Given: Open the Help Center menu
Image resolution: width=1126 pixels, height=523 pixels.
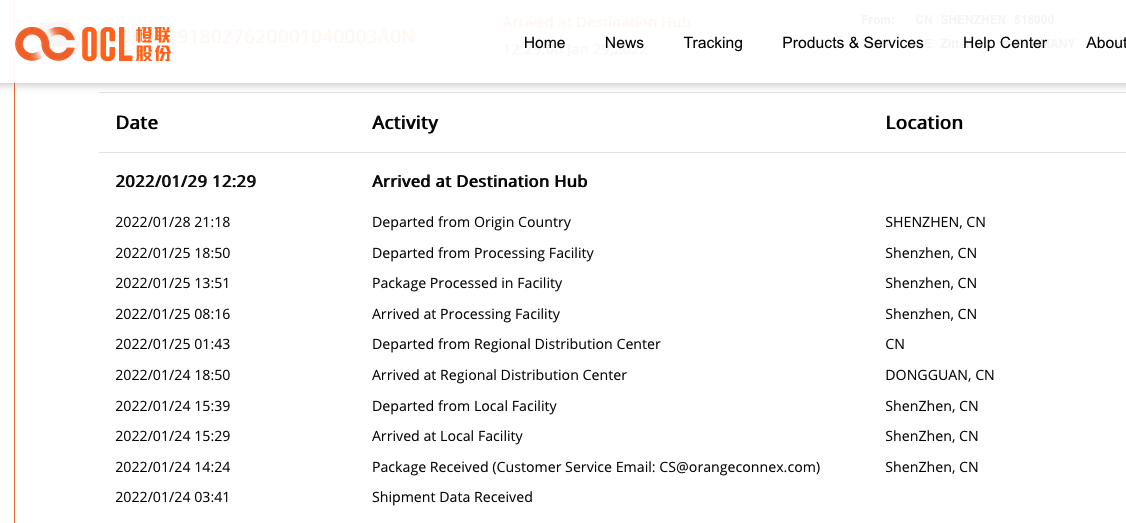Looking at the screenshot, I should pos(1005,43).
